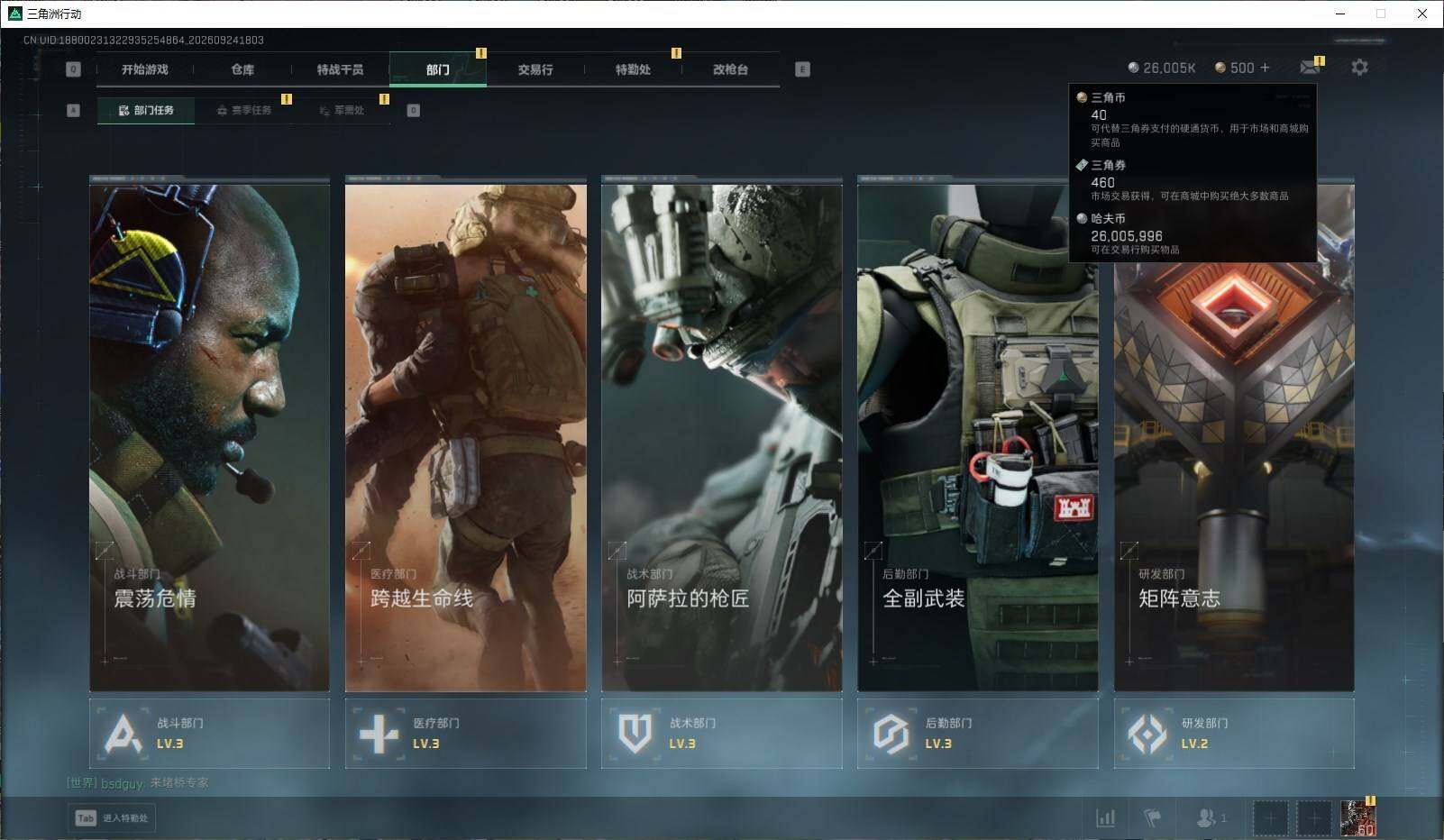Click the 后勤部门 hexagon icon

click(x=891, y=734)
